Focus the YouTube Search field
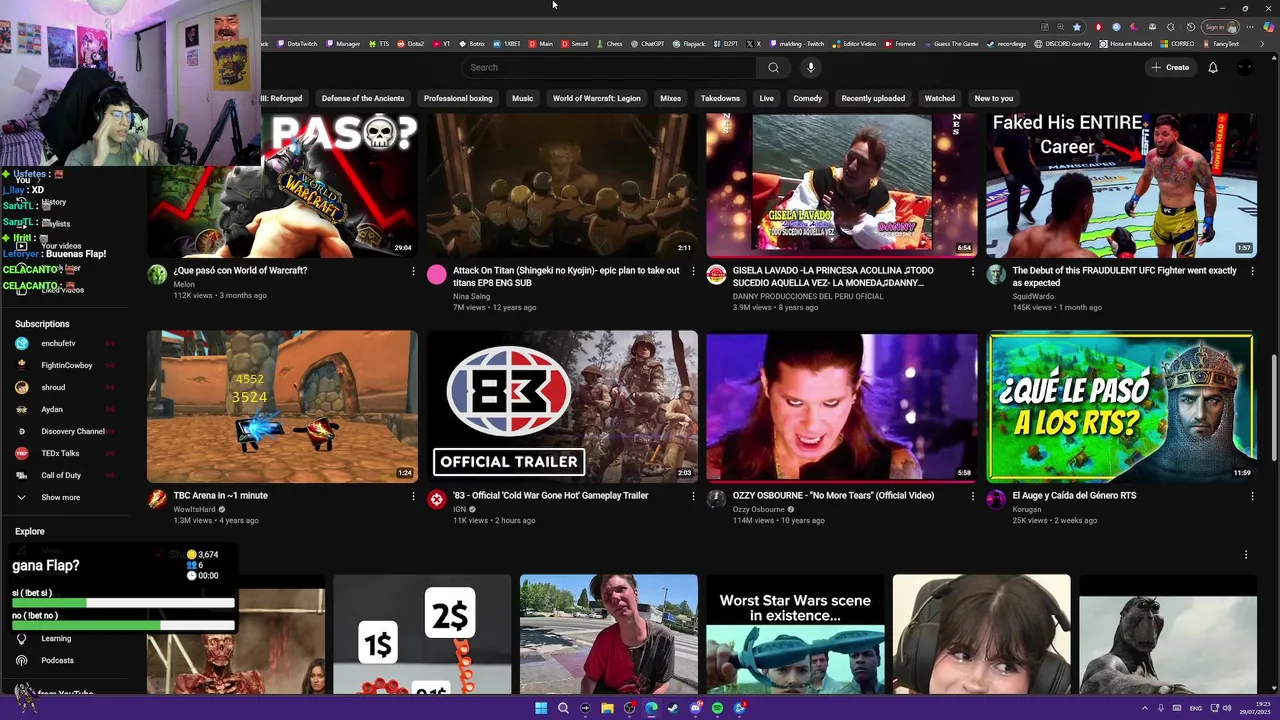This screenshot has height=720, width=1280. pos(610,67)
